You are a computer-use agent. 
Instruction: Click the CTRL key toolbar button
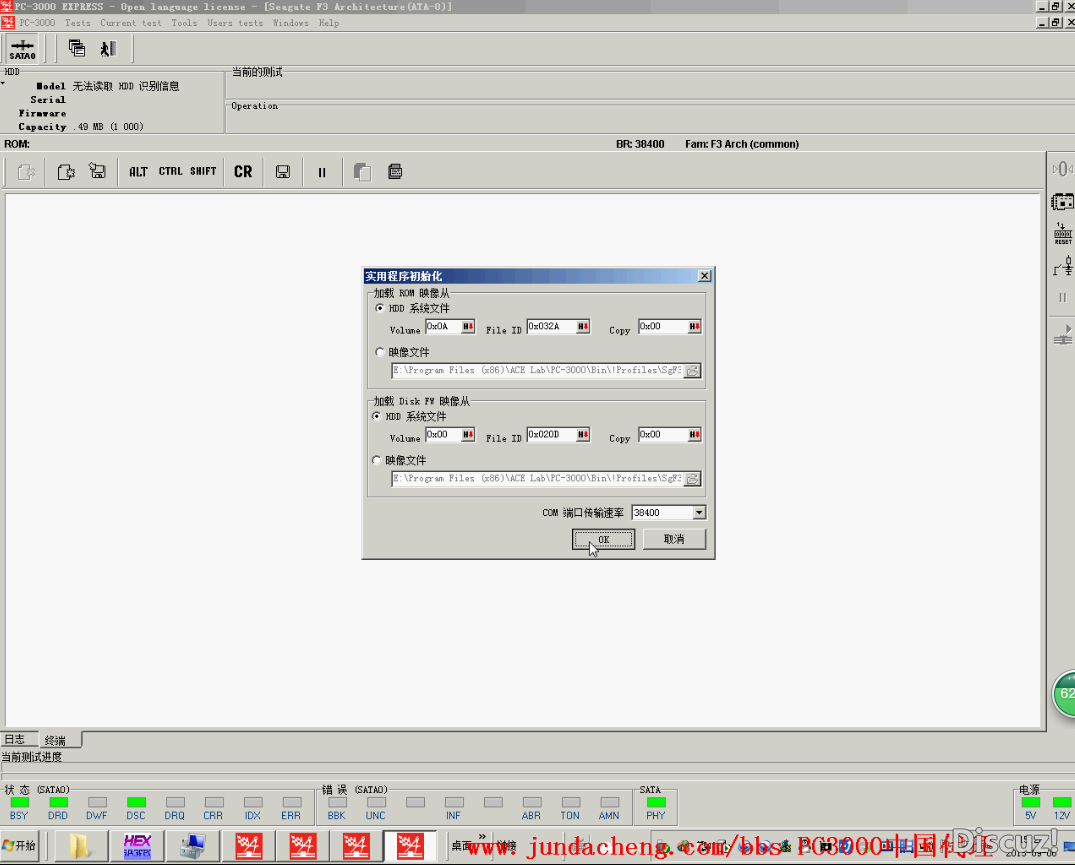coord(170,172)
